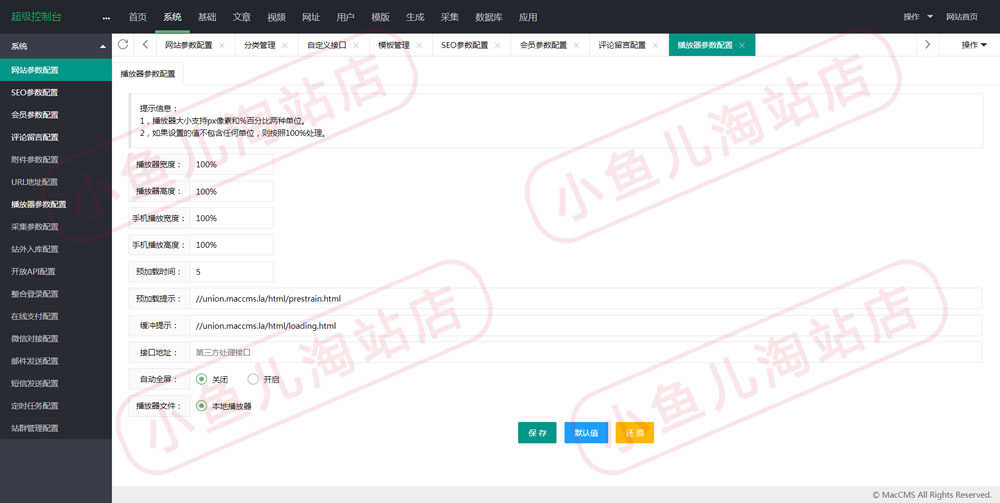Open 网址 in the top menu
This screenshot has height=503, width=1000.
tap(311, 17)
